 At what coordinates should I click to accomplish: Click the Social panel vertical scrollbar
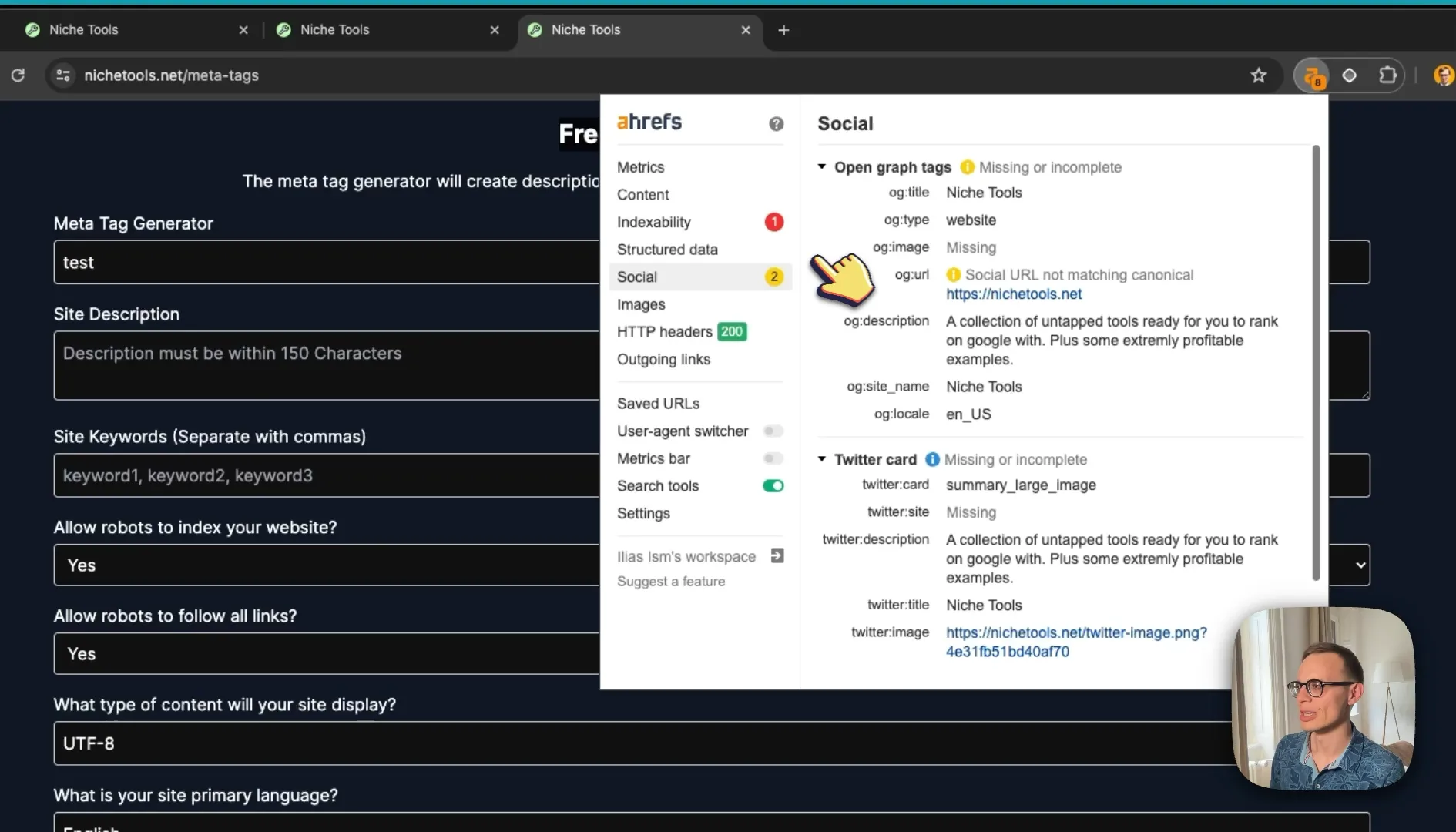pos(1316,362)
